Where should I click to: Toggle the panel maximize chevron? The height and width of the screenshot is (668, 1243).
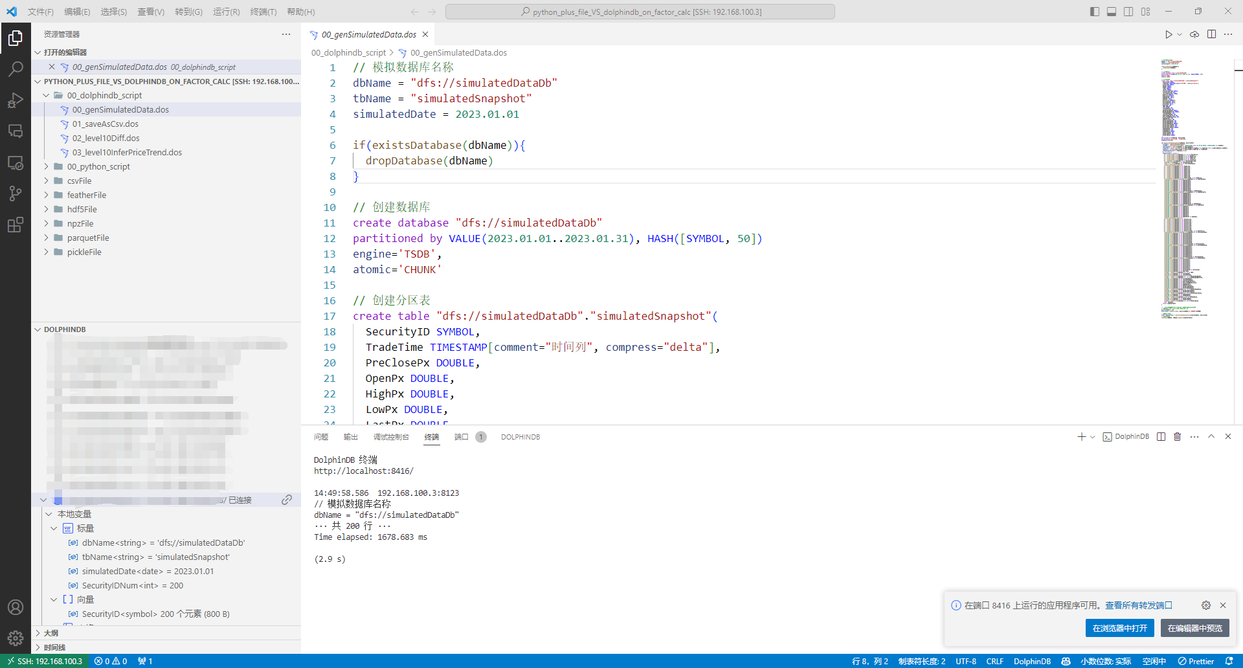(1211, 436)
